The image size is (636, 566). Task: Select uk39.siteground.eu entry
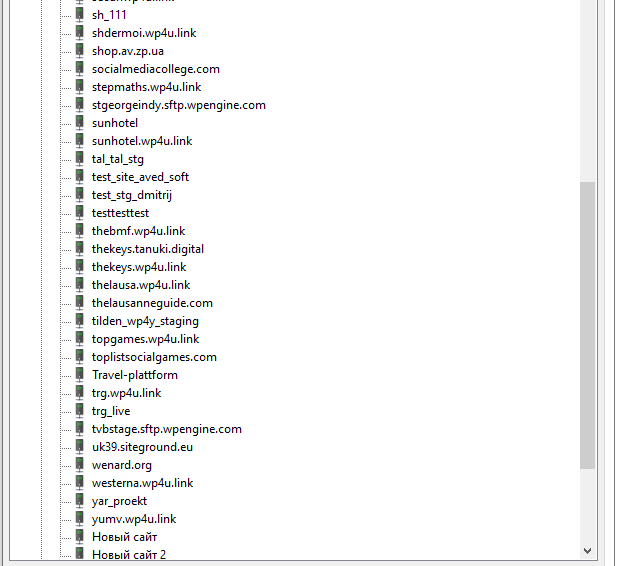(x=142, y=447)
